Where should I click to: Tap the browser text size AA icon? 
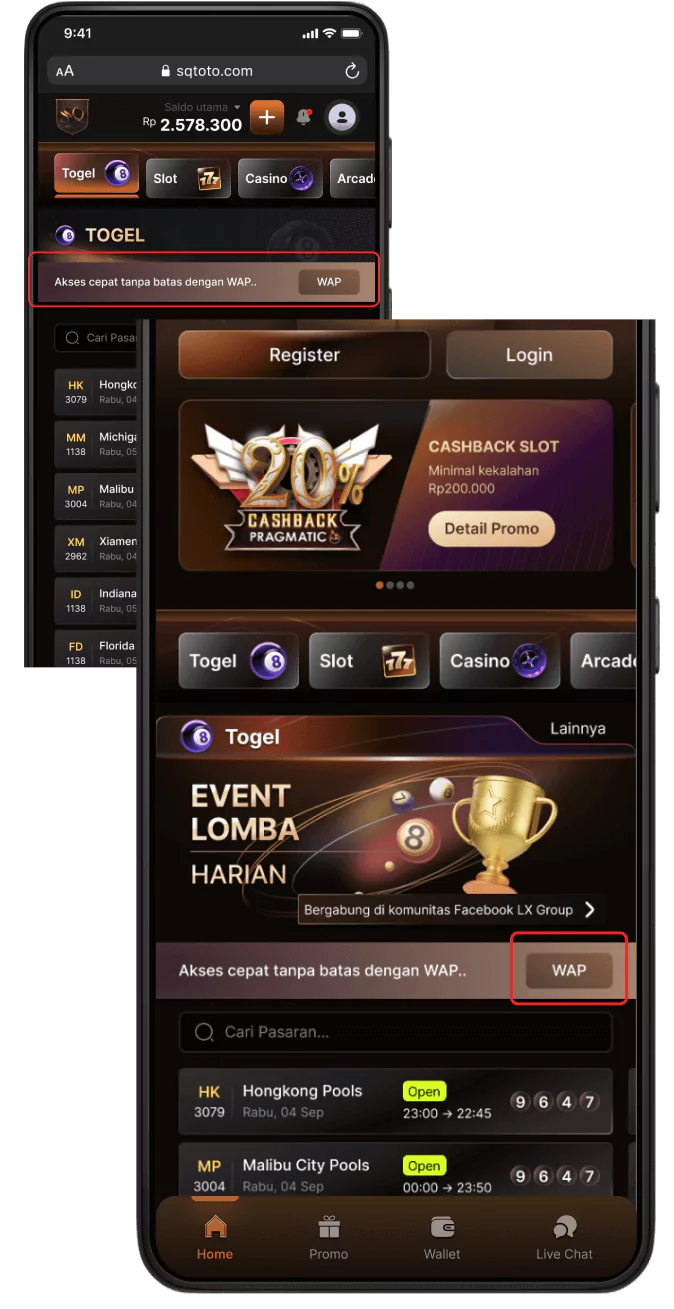pyautogui.click(x=65, y=71)
